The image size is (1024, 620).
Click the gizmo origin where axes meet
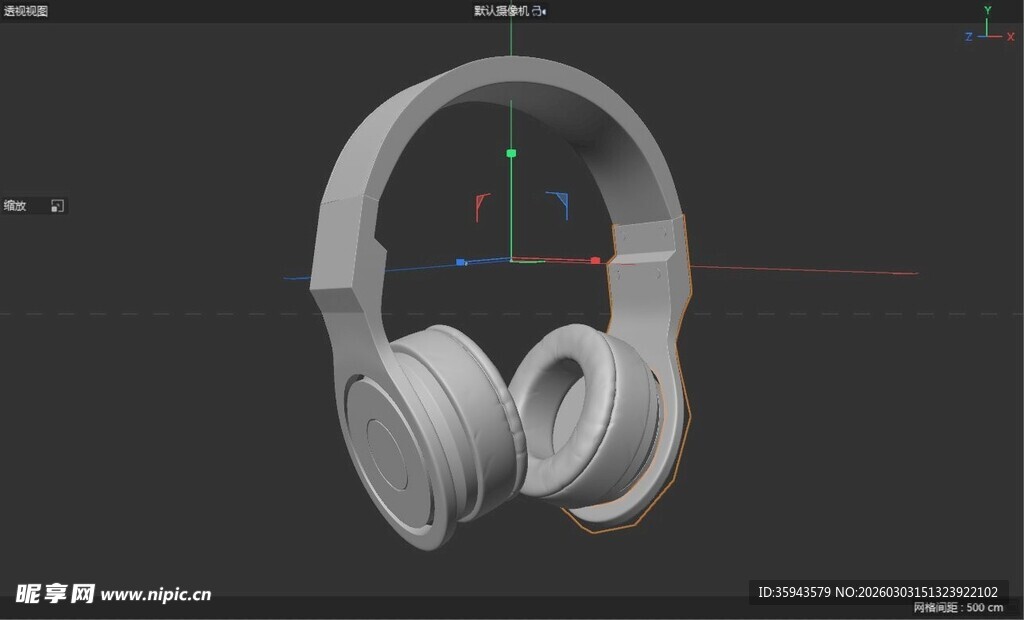511,260
